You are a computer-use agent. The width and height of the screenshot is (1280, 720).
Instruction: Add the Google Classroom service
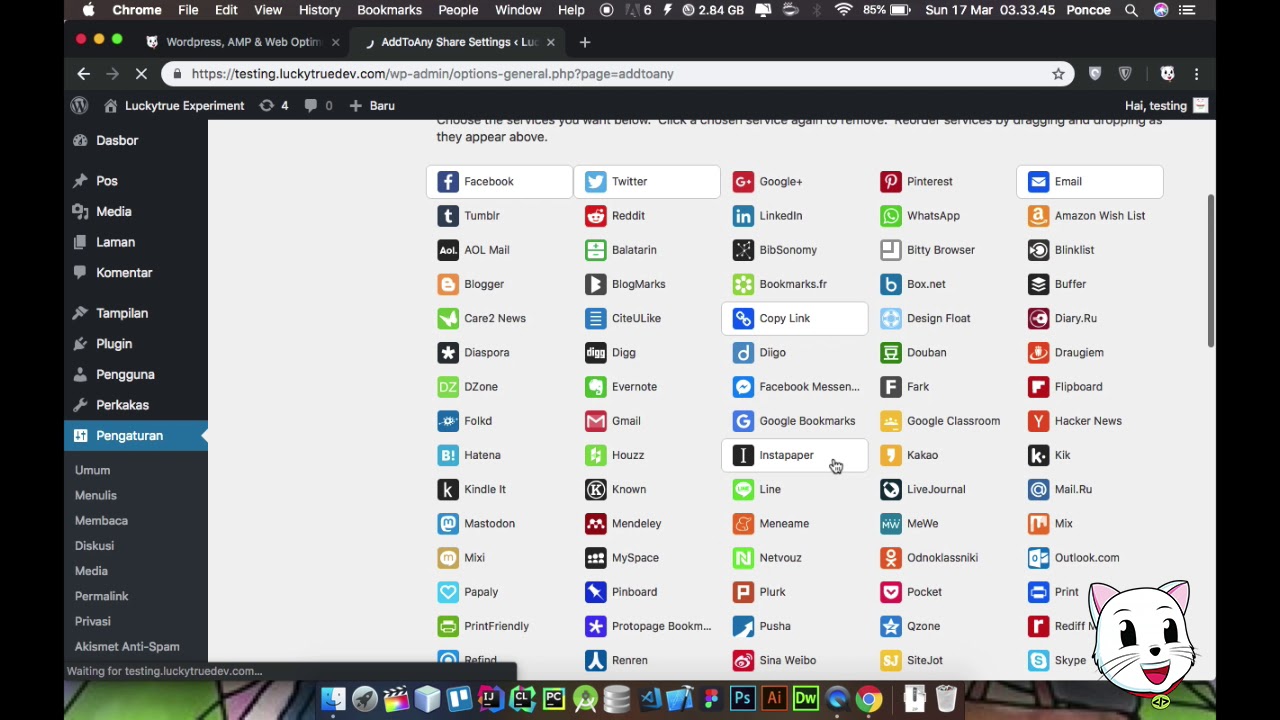942,421
